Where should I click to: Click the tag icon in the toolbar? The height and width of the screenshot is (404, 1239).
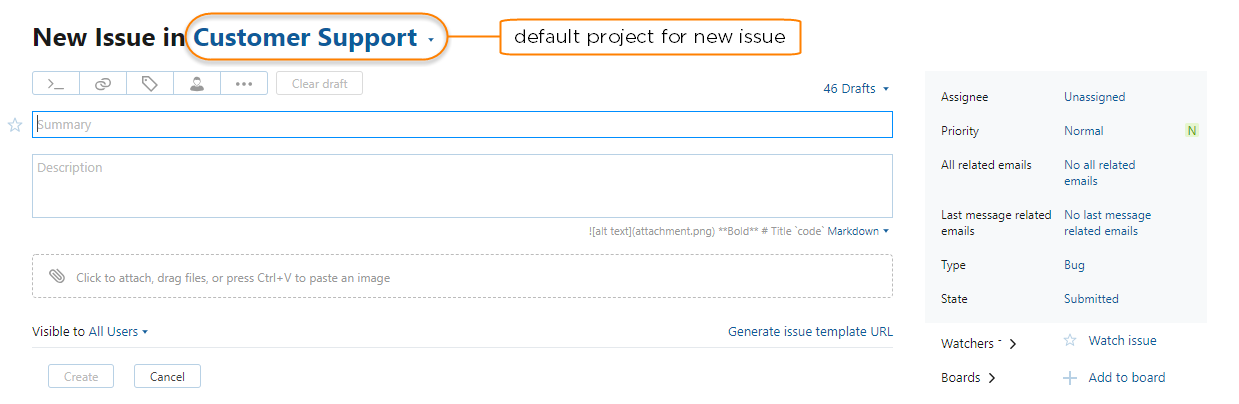coord(150,84)
